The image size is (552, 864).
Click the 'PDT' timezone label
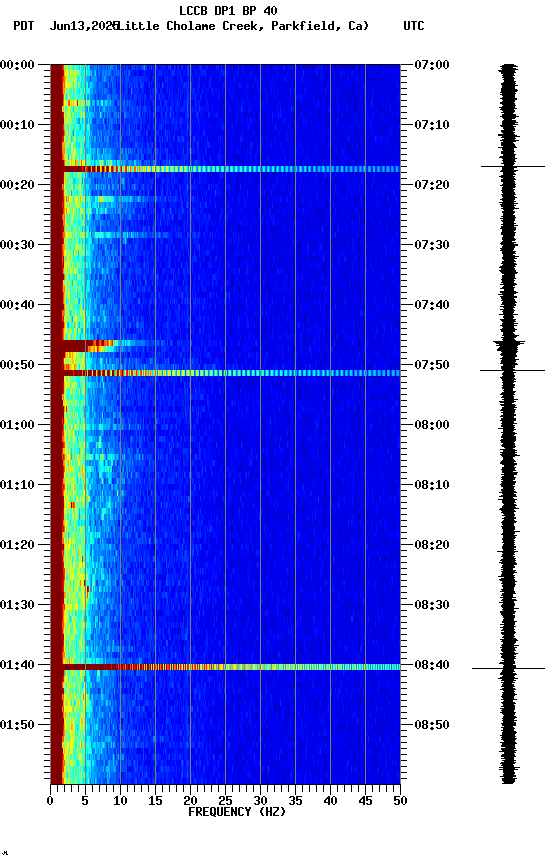24,26
